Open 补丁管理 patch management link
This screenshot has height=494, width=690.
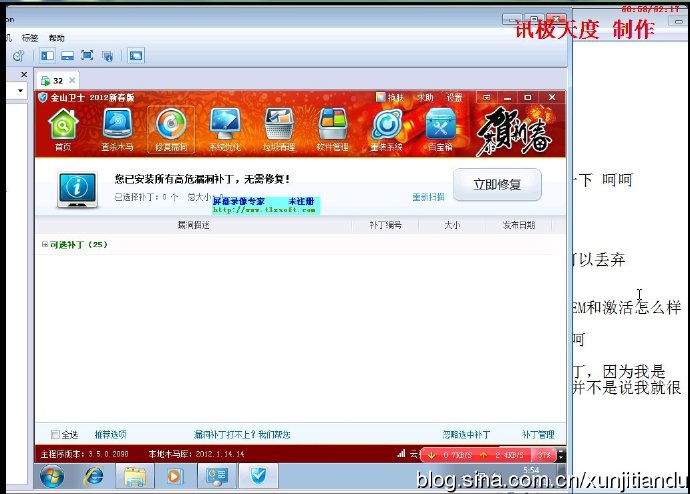coord(538,435)
